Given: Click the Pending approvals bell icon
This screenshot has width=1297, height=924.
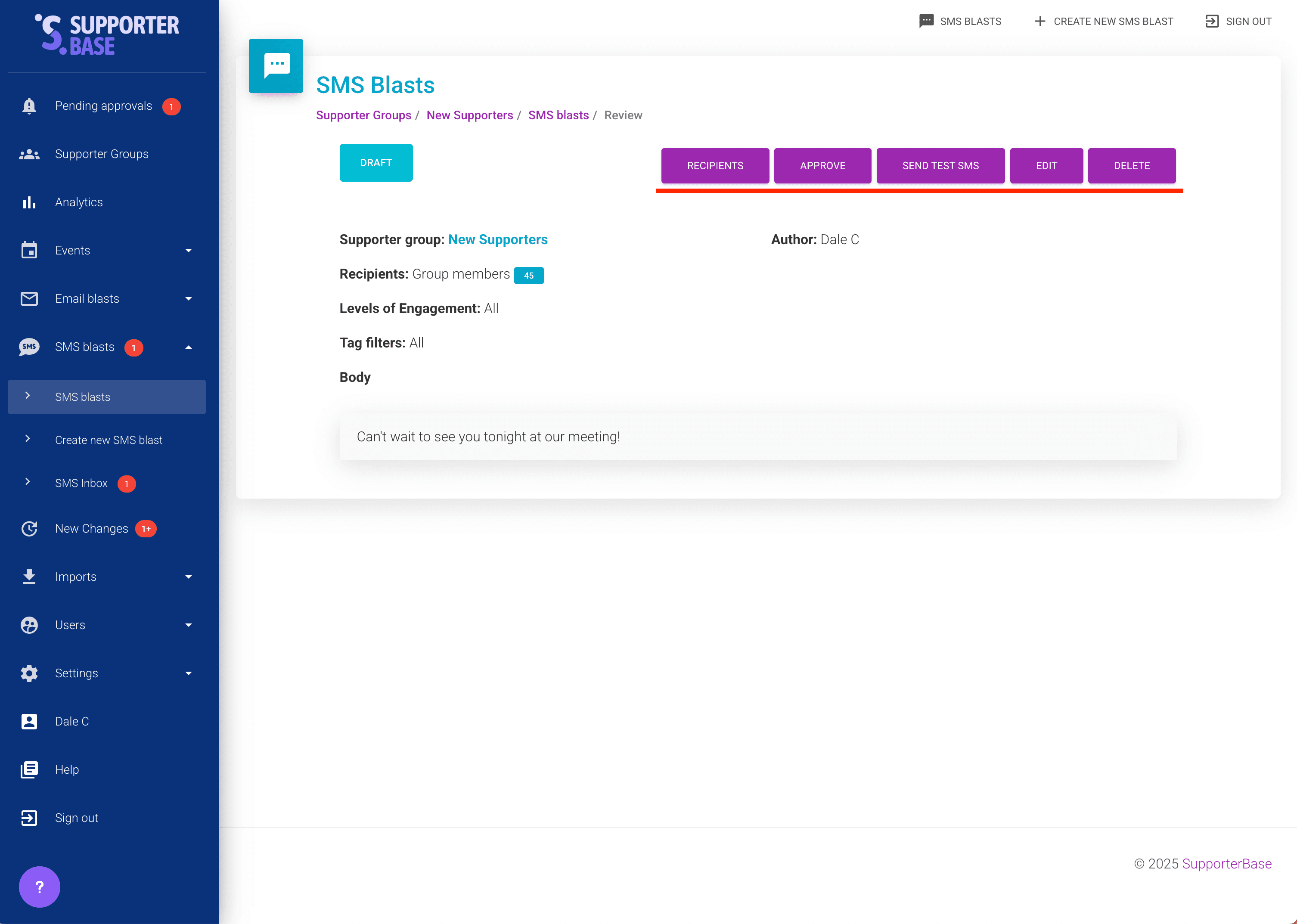Looking at the screenshot, I should 29,106.
